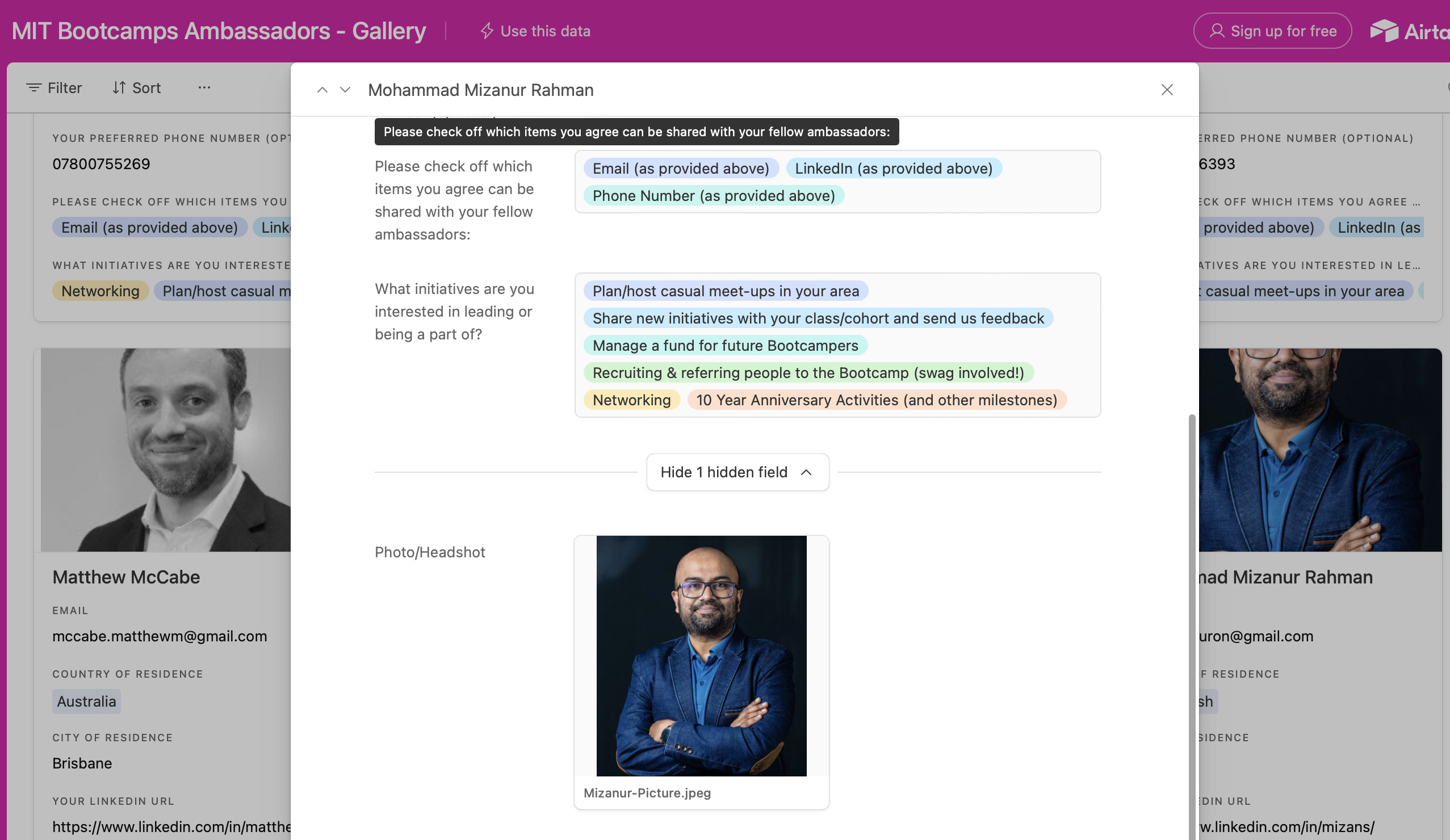Open Matthew McCabe's gallery card photo

[x=166, y=450]
